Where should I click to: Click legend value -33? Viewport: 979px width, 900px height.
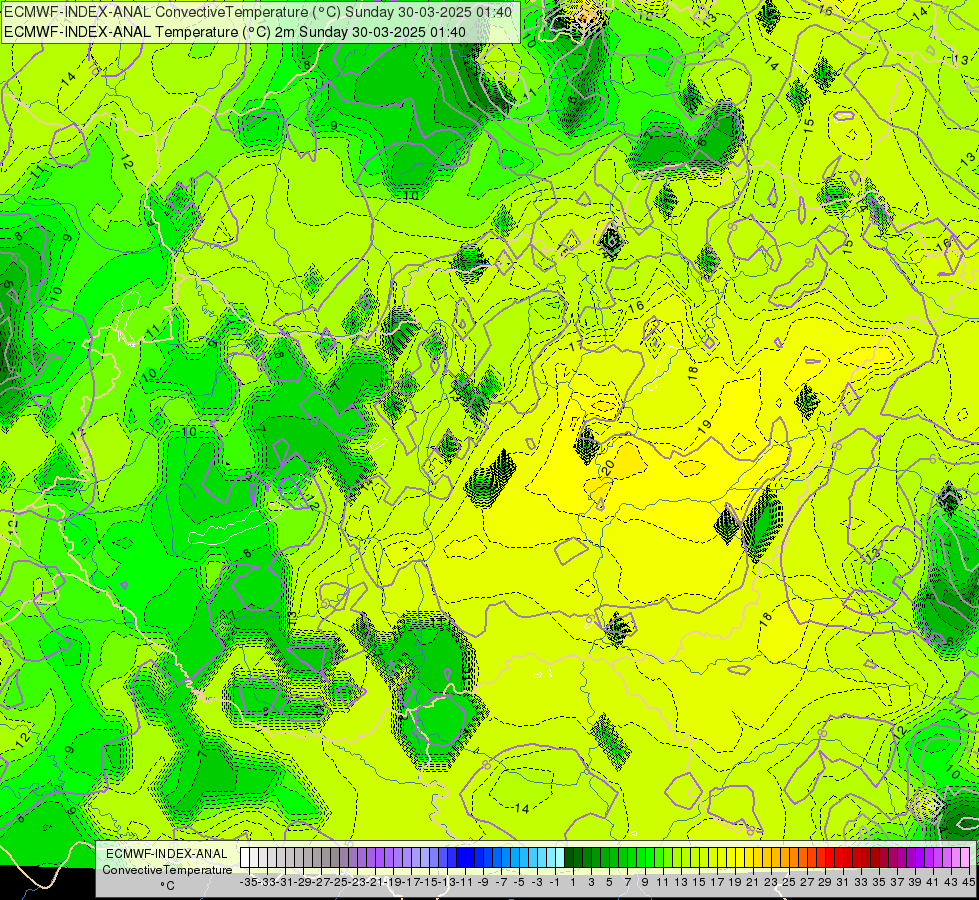coord(267,882)
